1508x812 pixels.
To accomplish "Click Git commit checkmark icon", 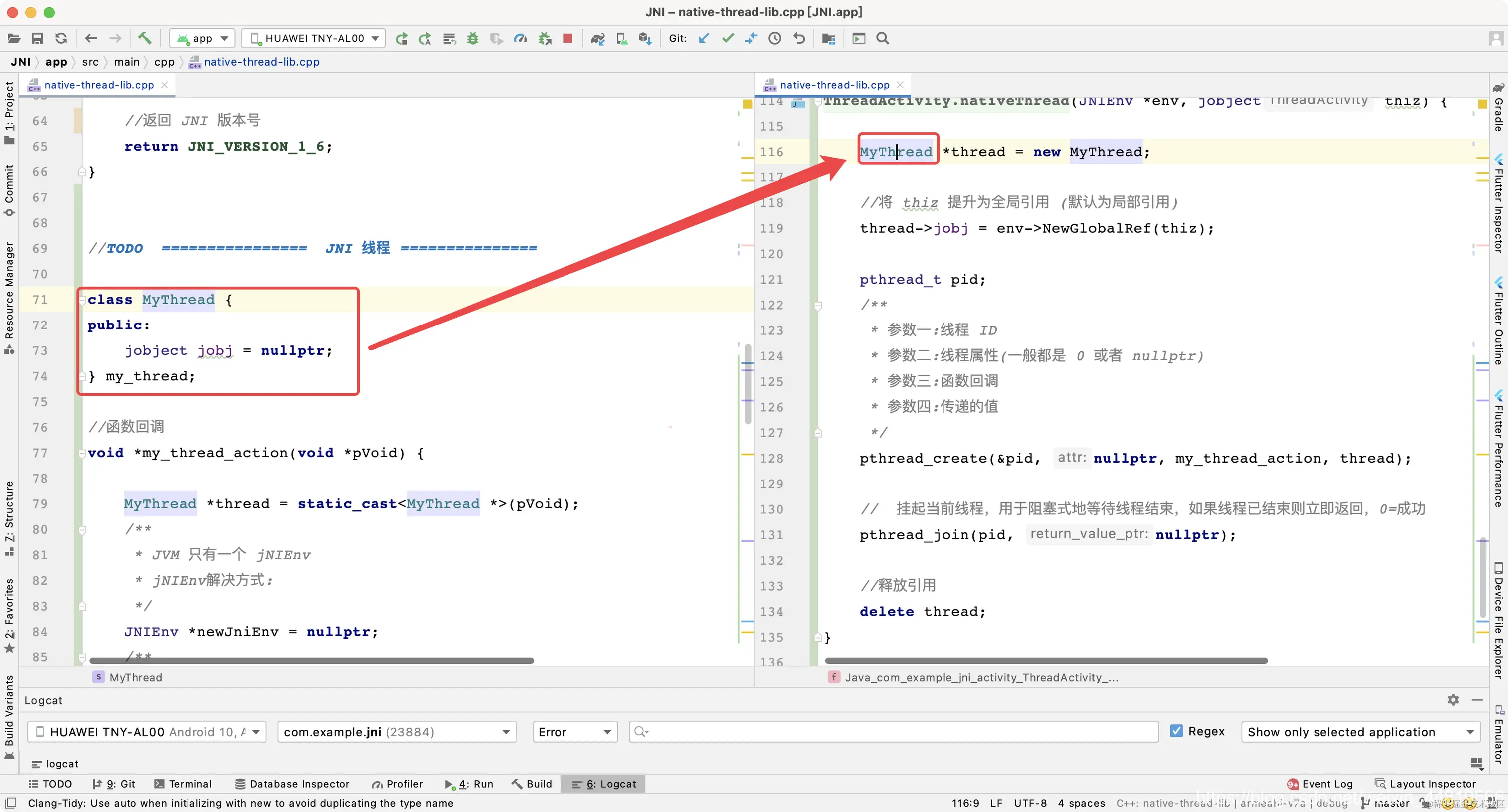I will pyautogui.click(x=728, y=38).
